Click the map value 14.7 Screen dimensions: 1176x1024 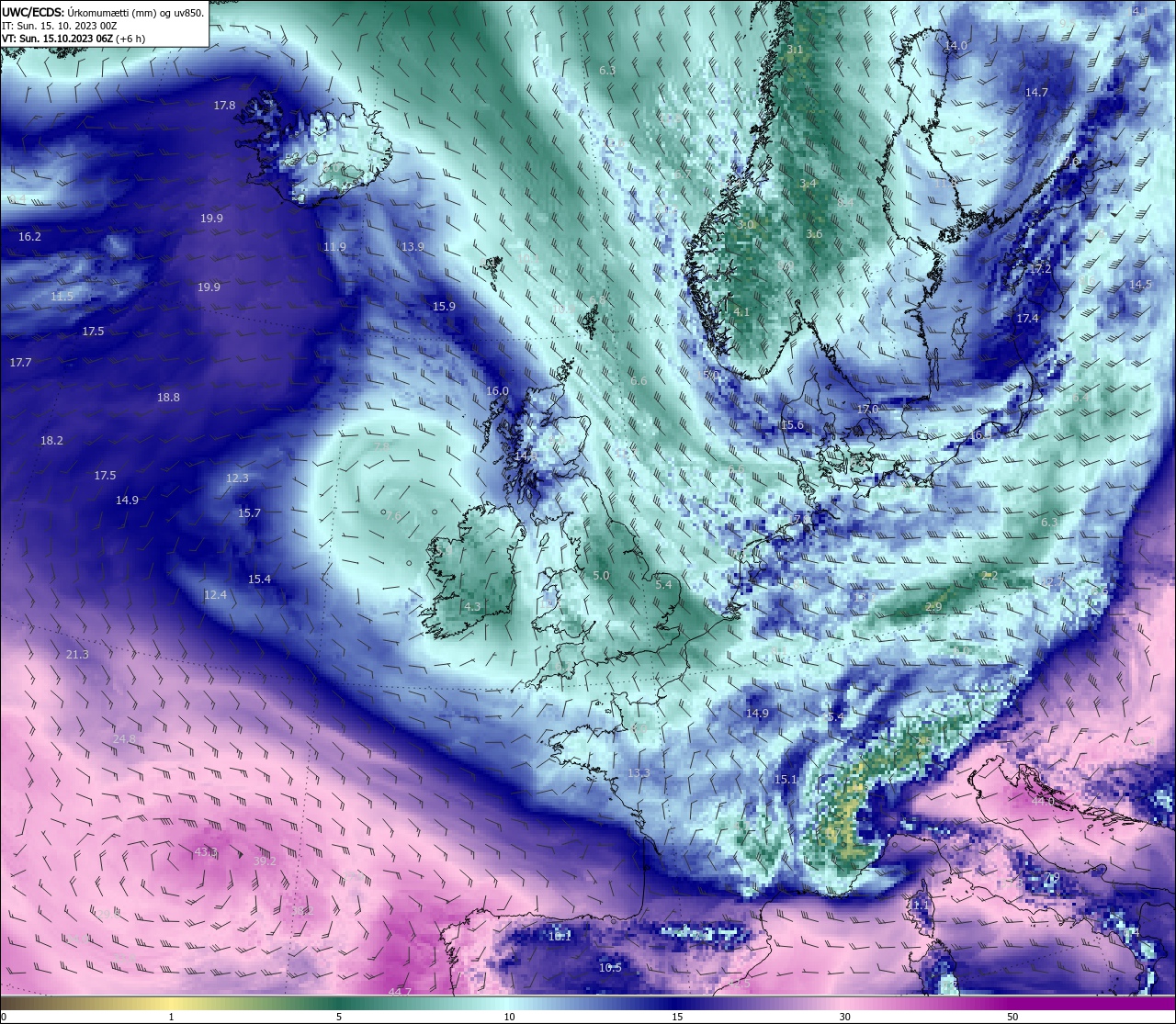tap(1036, 93)
